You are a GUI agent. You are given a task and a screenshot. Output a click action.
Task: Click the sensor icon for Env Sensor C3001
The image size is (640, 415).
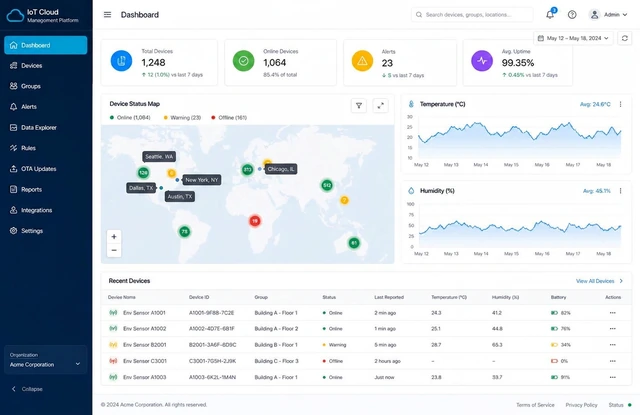(x=113, y=361)
